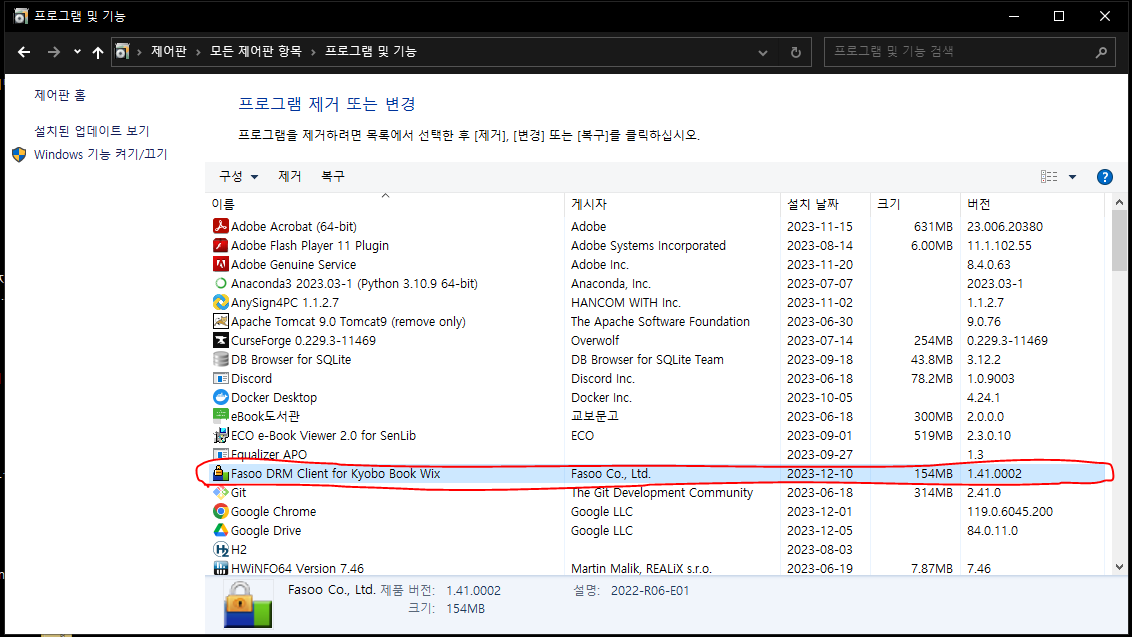Click the DB Browser for SQLite icon
Screen dimensions: 1132x637
(221, 359)
